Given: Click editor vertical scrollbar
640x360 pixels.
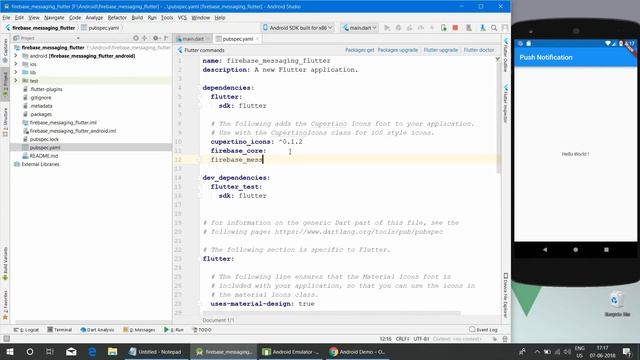Looking at the screenshot, I should tap(498, 118).
